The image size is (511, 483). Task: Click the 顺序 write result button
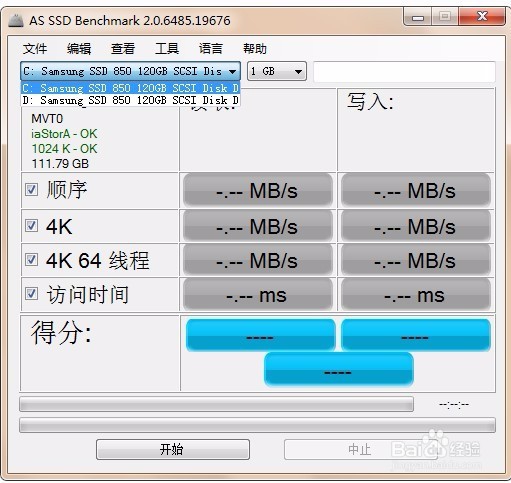[x=416, y=190]
